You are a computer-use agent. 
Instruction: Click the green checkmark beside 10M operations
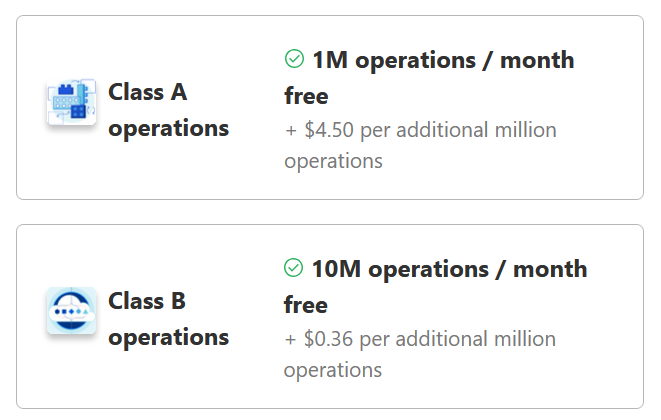pos(294,268)
